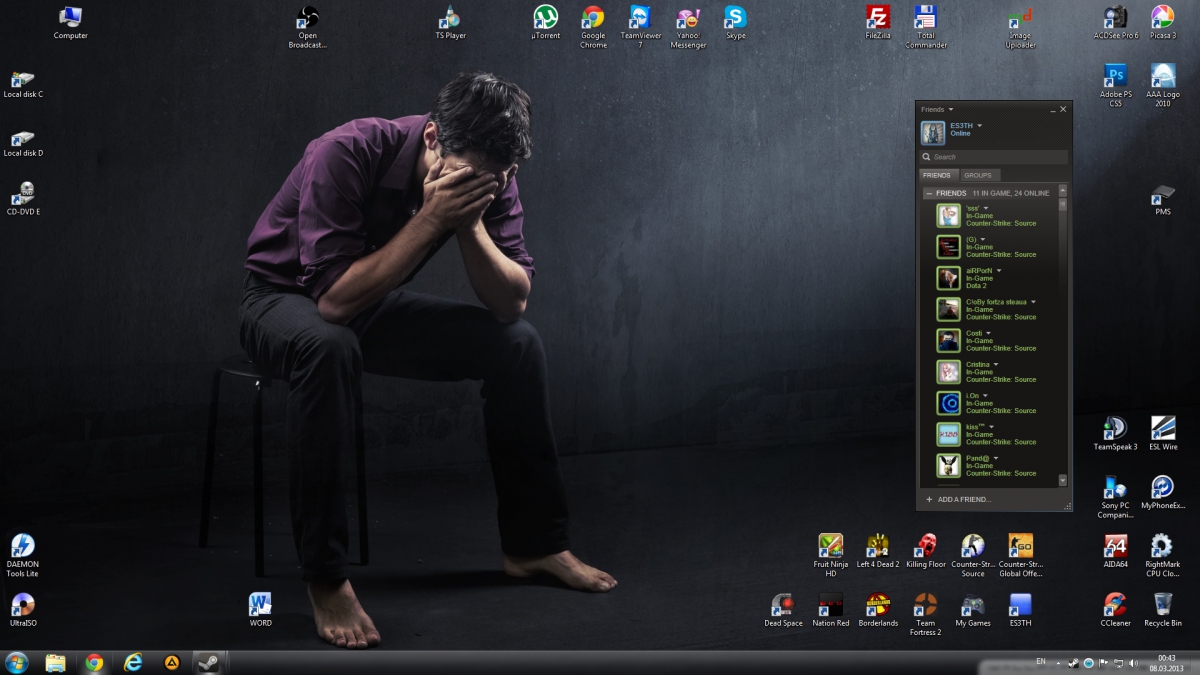This screenshot has width=1200, height=675.
Task: Click ADD A FRIEND button
Action: [958, 499]
